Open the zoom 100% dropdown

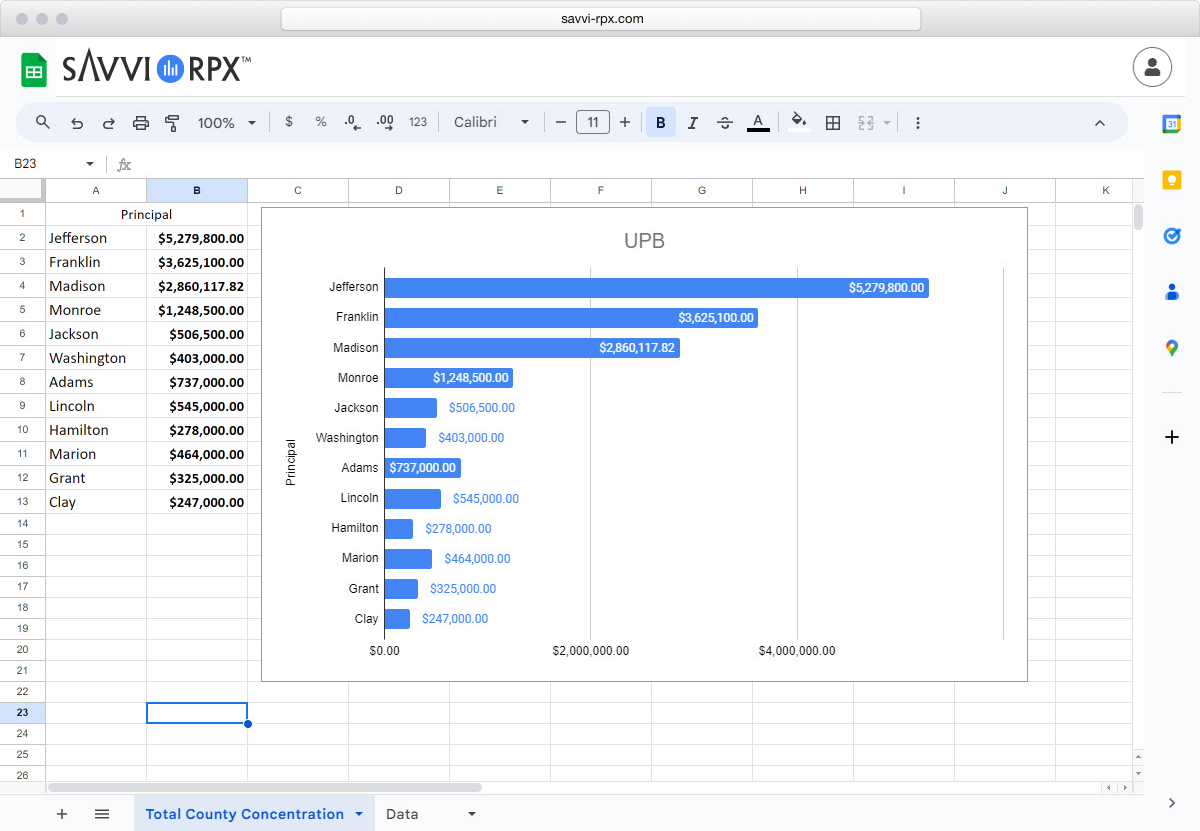tap(227, 122)
